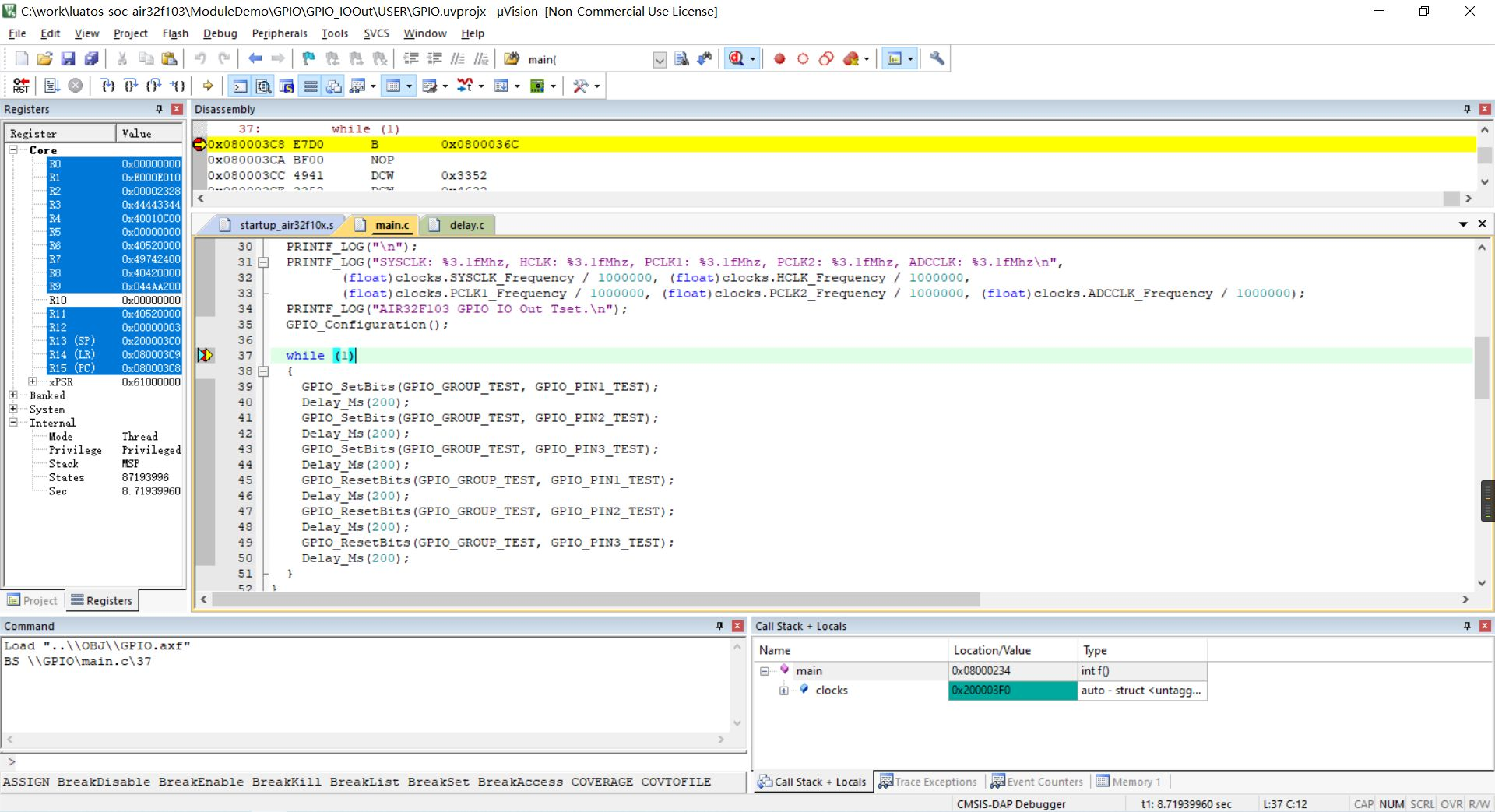The height and width of the screenshot is (812, 1495).
Task: Click clocks value 0x200003F0 cell
Action: click(1012, 691)
